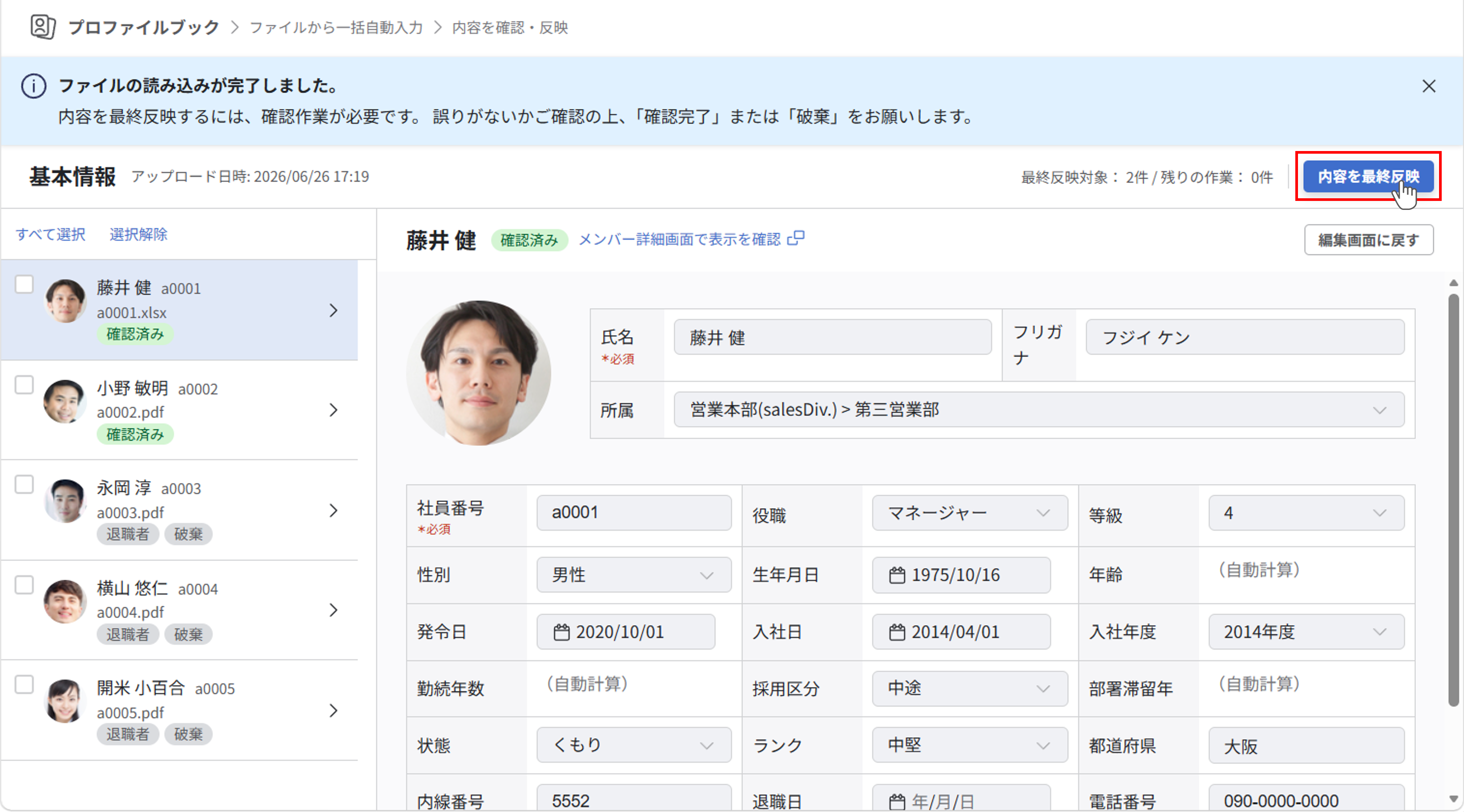Go to ファイルから一括自動入力 breadcrumb
1464x812 pixels.
(x=336, y=27)
